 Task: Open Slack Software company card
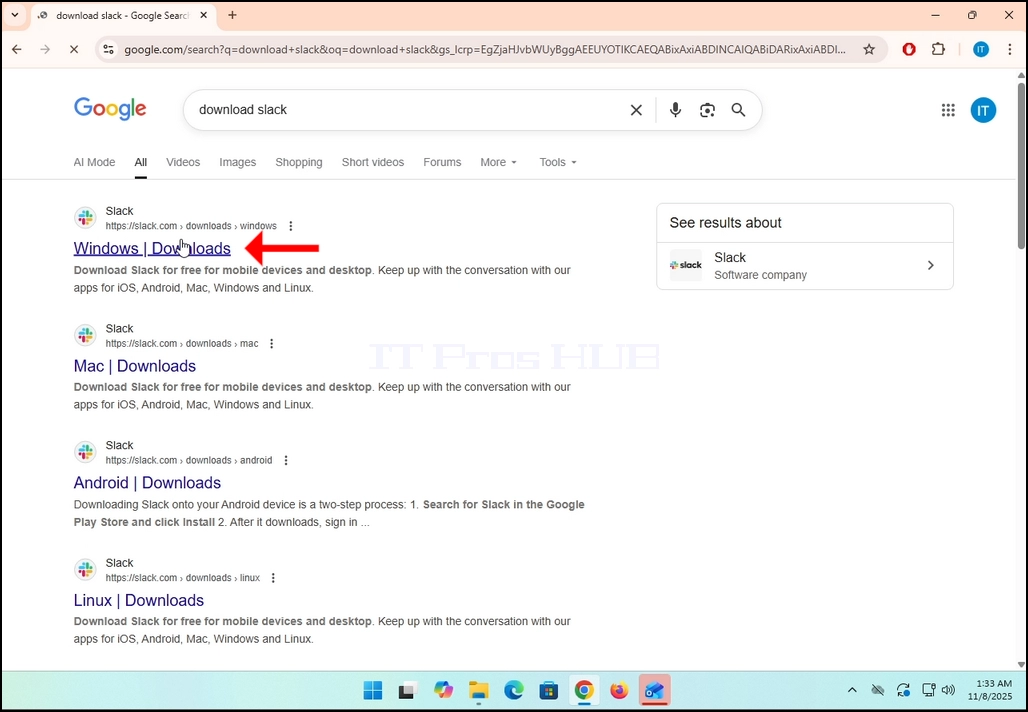804,266
